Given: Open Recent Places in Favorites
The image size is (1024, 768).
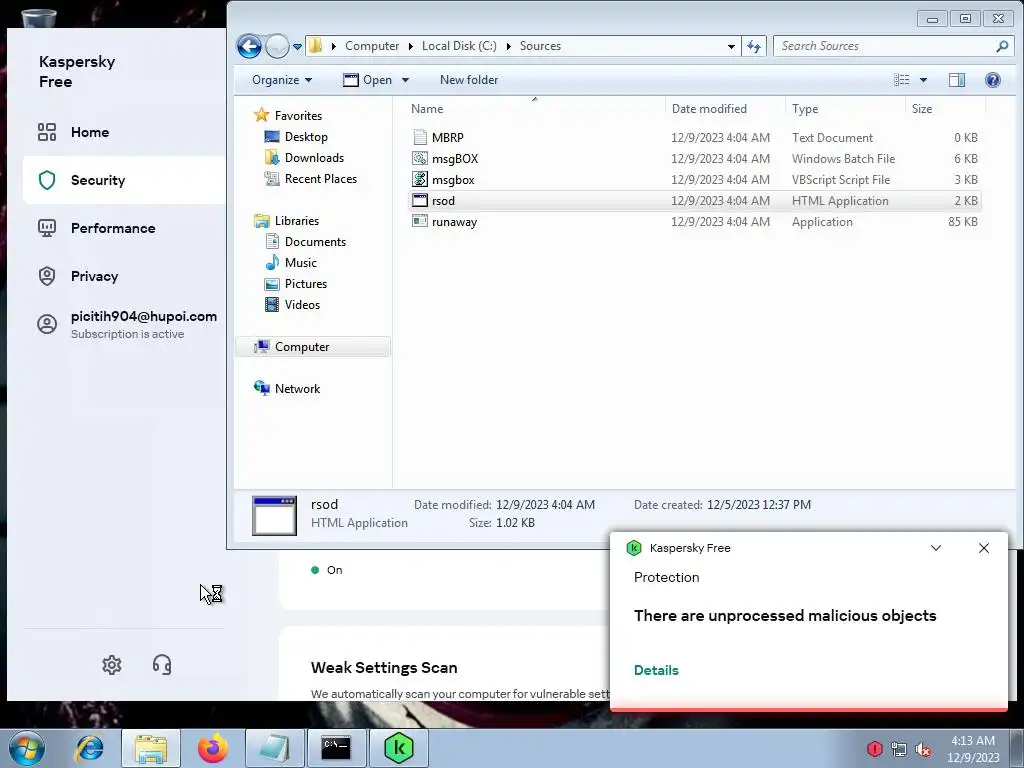Looking at the screenshot, I should click(321, 178).
